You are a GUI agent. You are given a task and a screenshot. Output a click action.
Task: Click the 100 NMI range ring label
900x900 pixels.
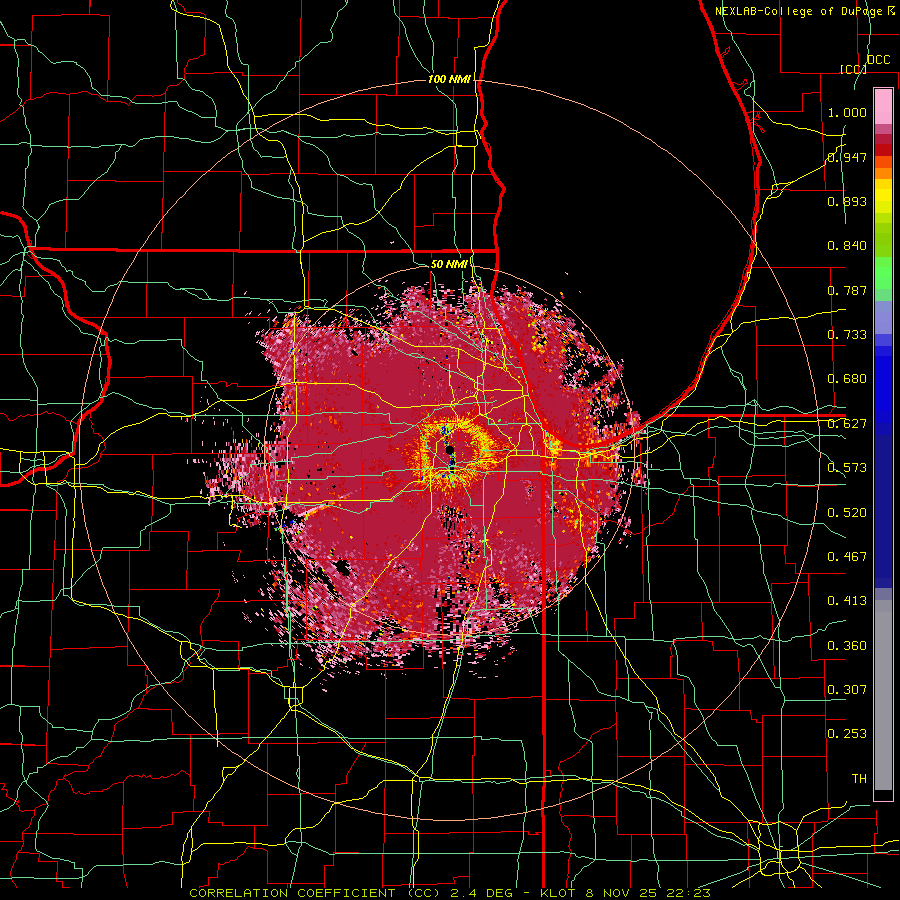[x=449, y=79]
